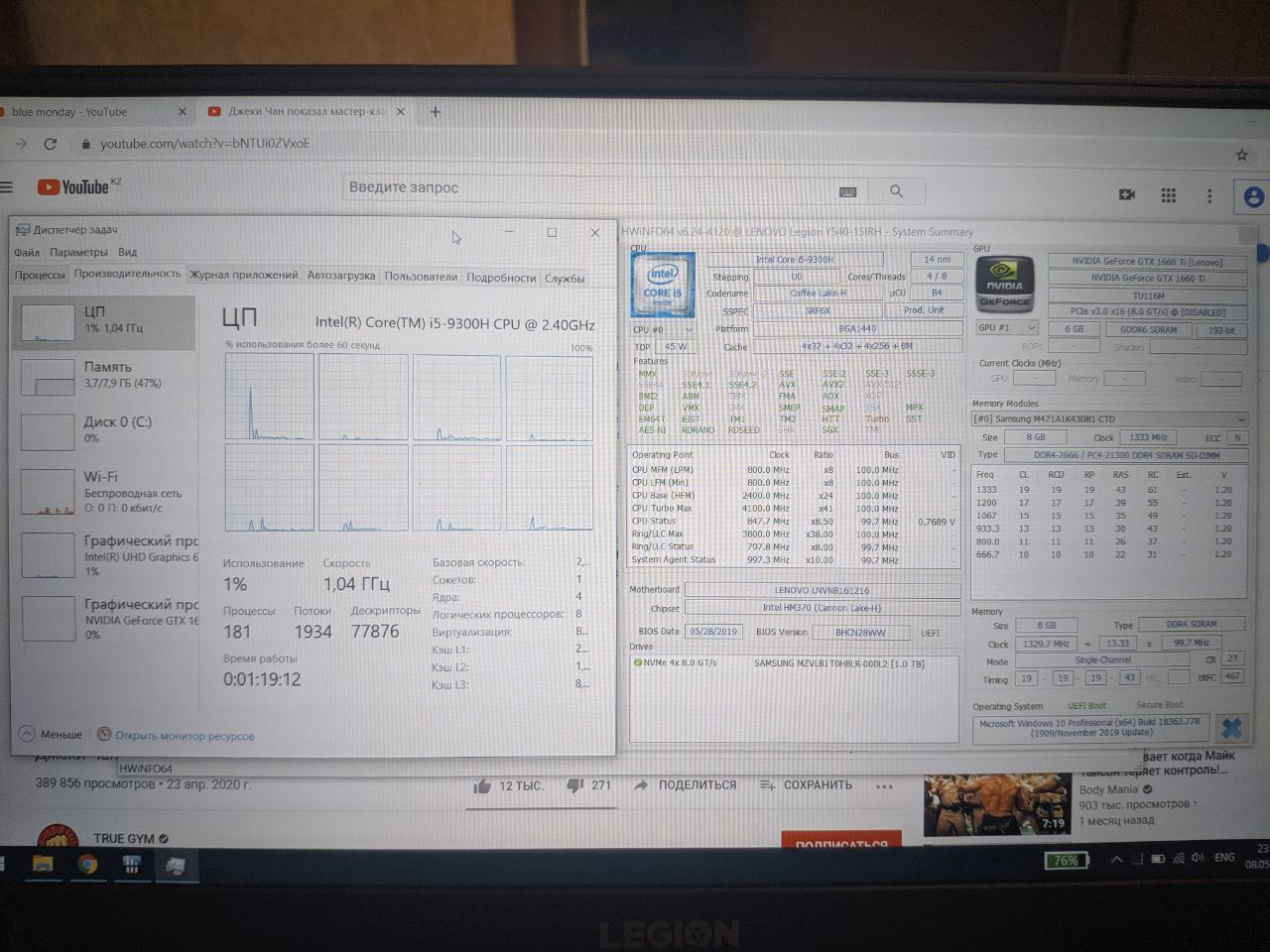Click the Chrome address bar URL
The width and height of the screenshot is (1270, 952).
[204, 144]
